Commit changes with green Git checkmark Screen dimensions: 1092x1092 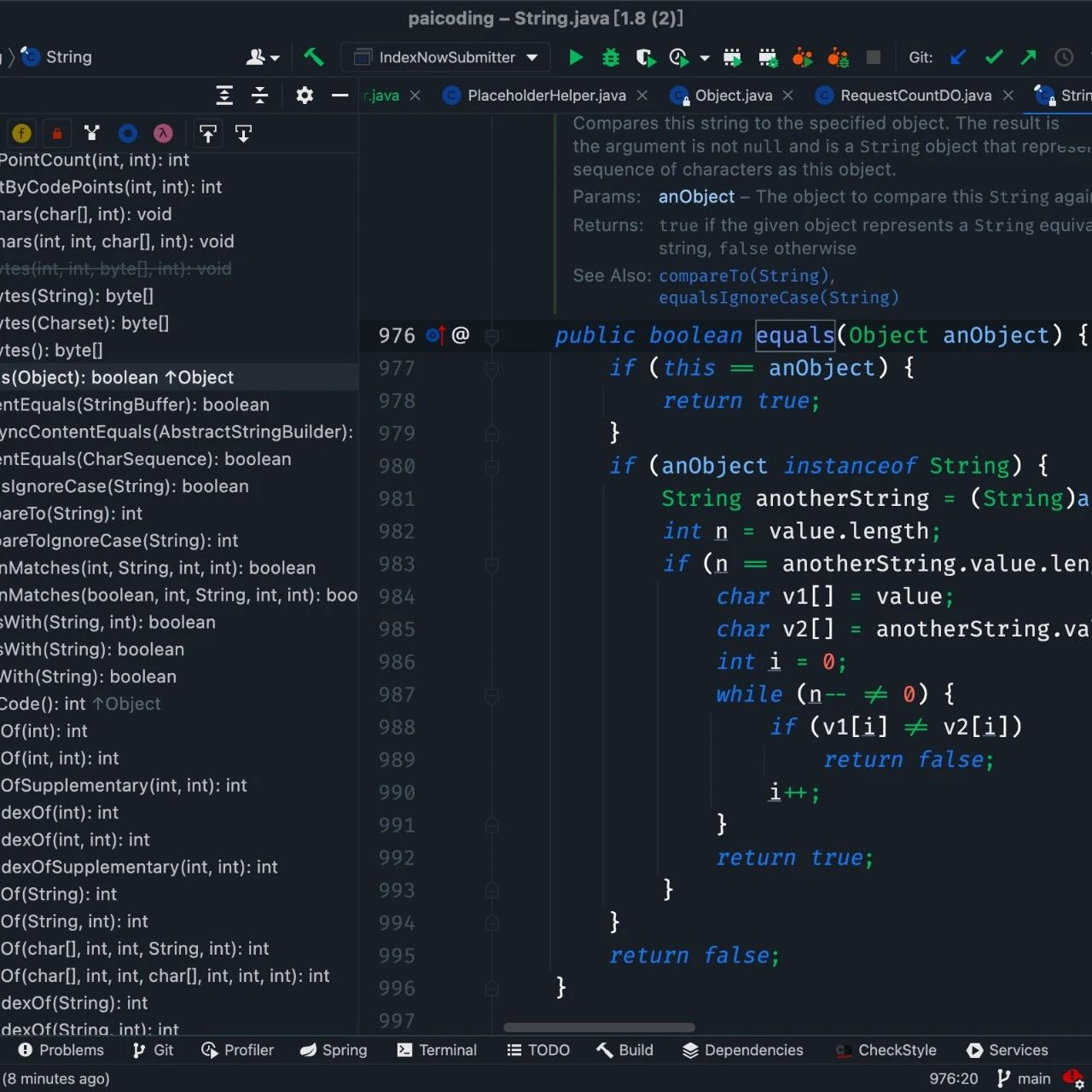click(994, 57)
